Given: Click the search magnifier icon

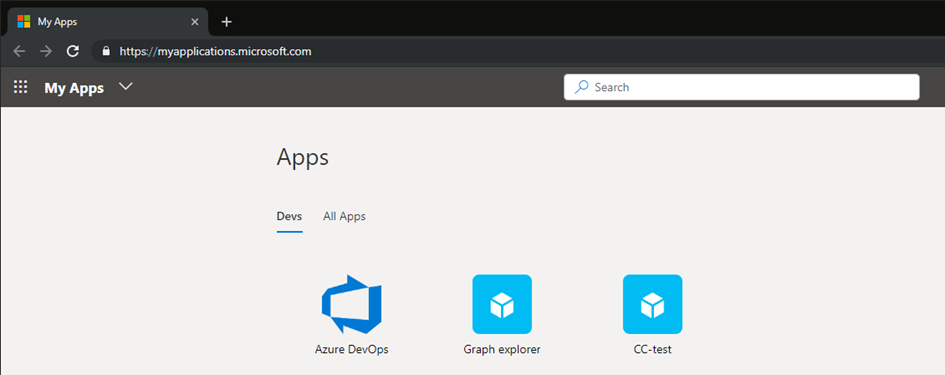Looking at the screenshot, I should tap(581, 87).
